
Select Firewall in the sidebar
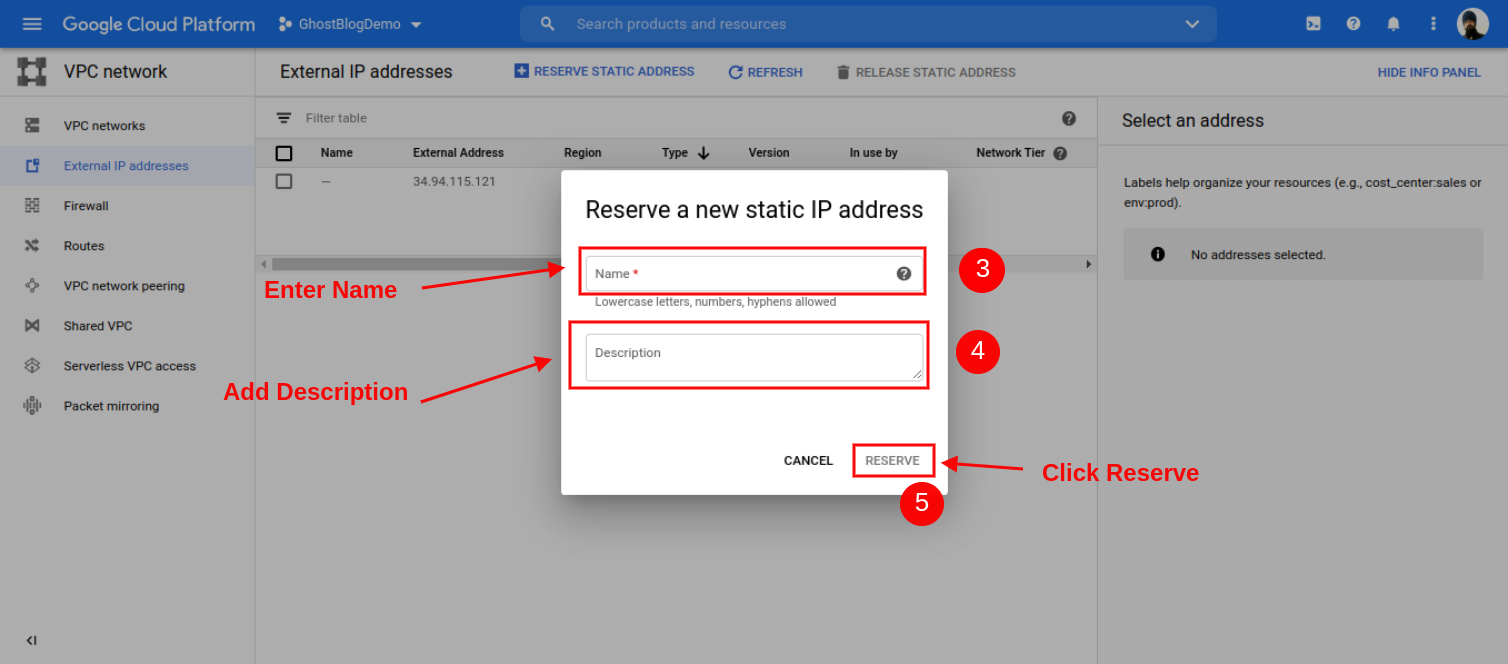pos(86,206)
